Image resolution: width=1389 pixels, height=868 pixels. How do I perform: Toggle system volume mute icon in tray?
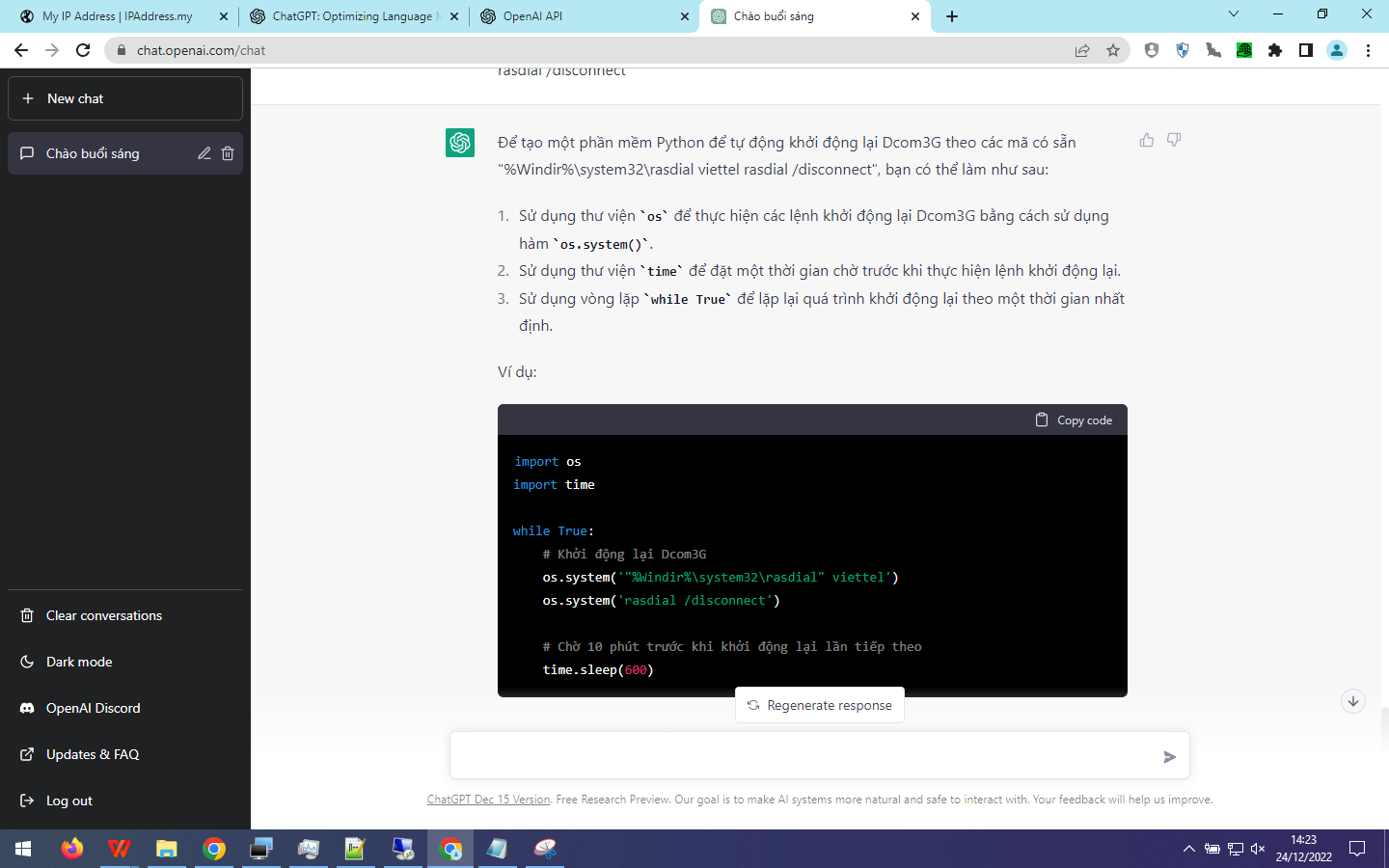tap(1258, 849)
